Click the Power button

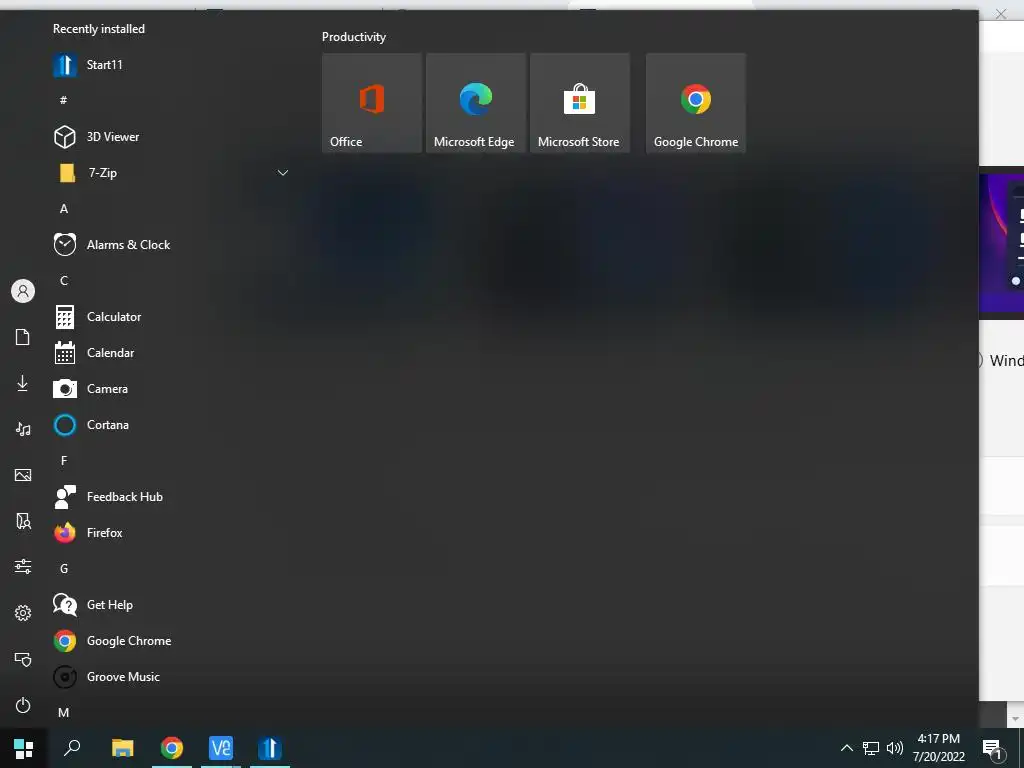click(x=23, y=705)
